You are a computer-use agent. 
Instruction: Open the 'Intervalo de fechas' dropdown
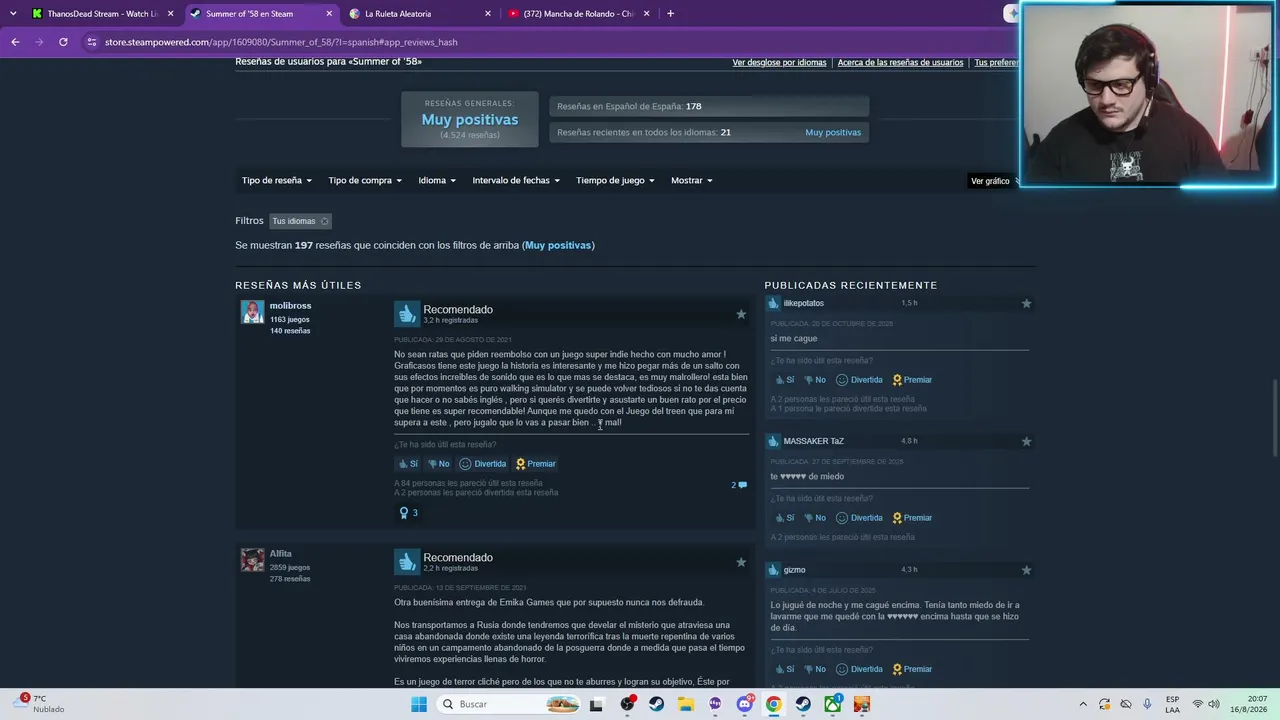coord(516,181)
